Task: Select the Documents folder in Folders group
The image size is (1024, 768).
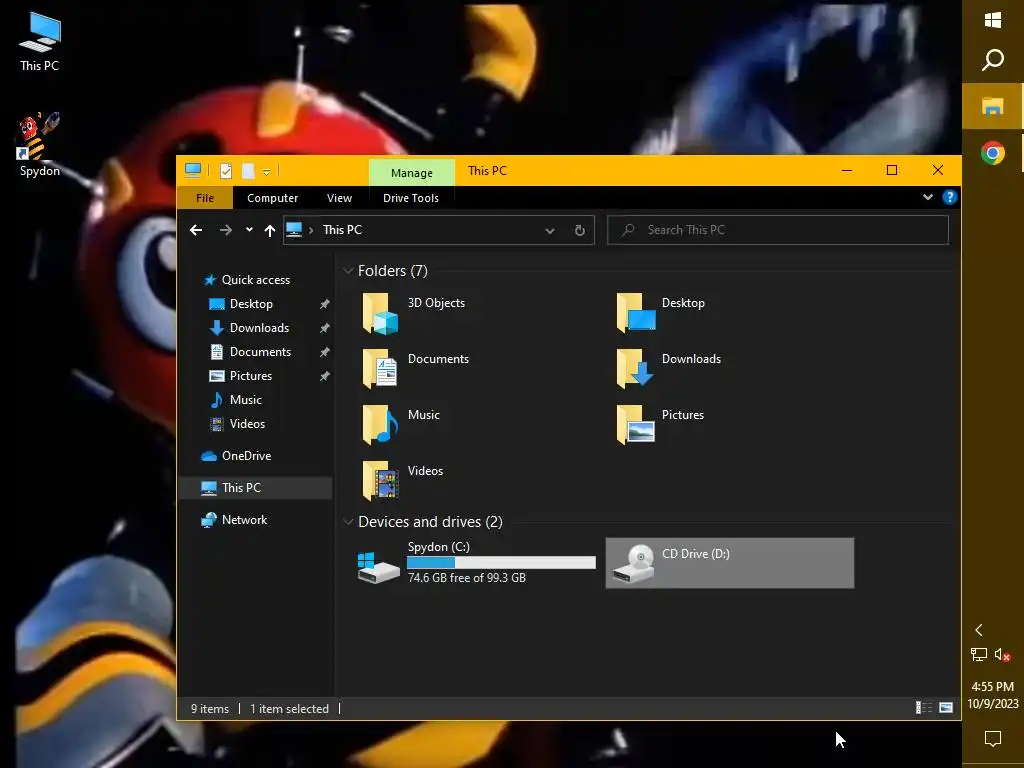Action: pos(418,369)
